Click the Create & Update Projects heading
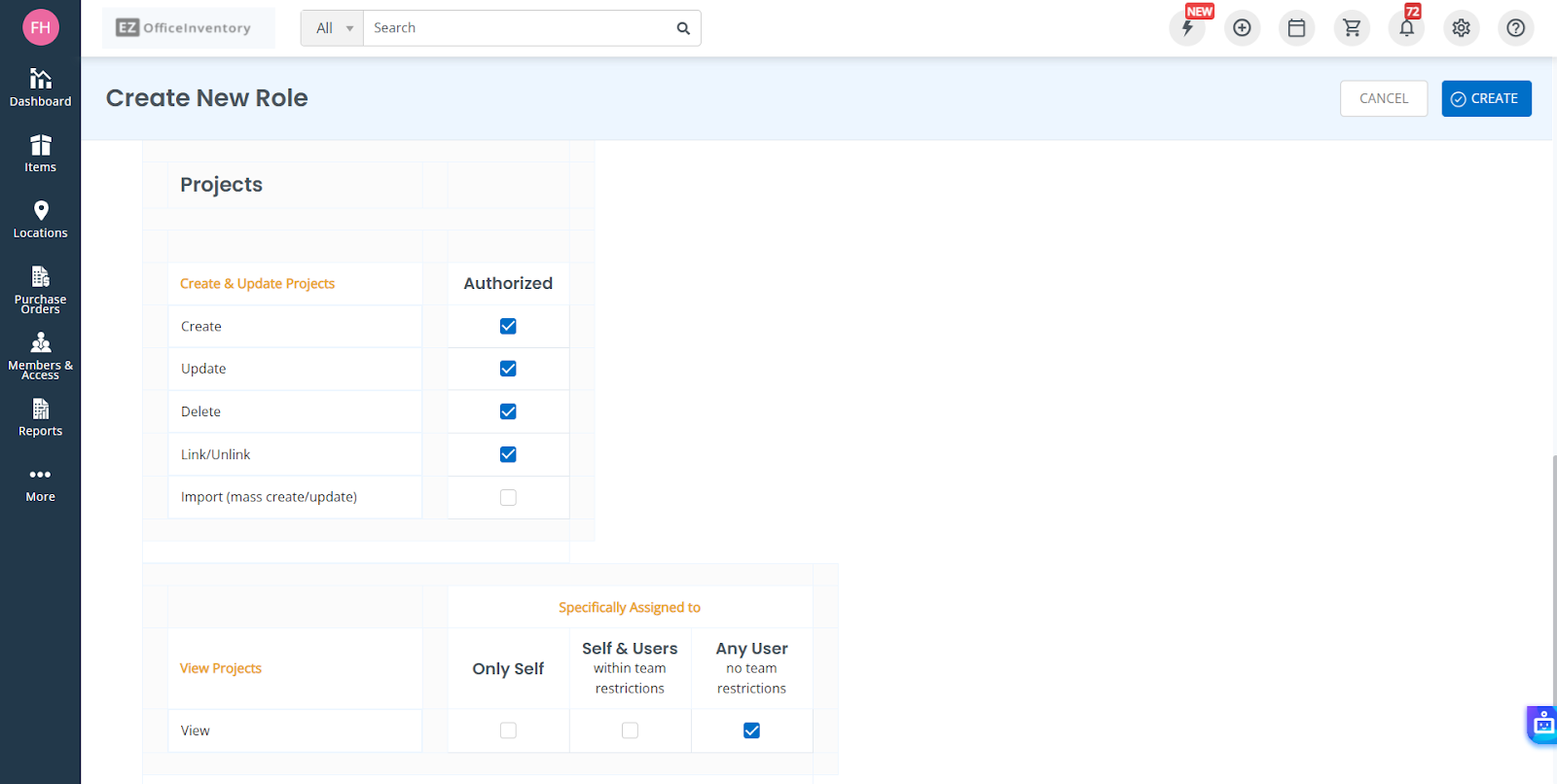The width and height of the screenshot is (1557, 784). point(257,284)
